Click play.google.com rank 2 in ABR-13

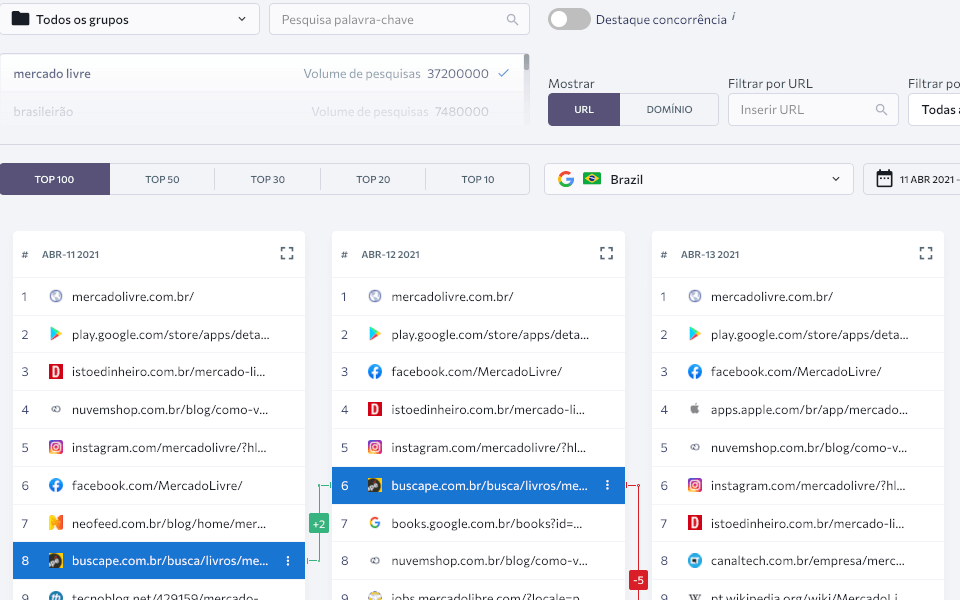809,334
